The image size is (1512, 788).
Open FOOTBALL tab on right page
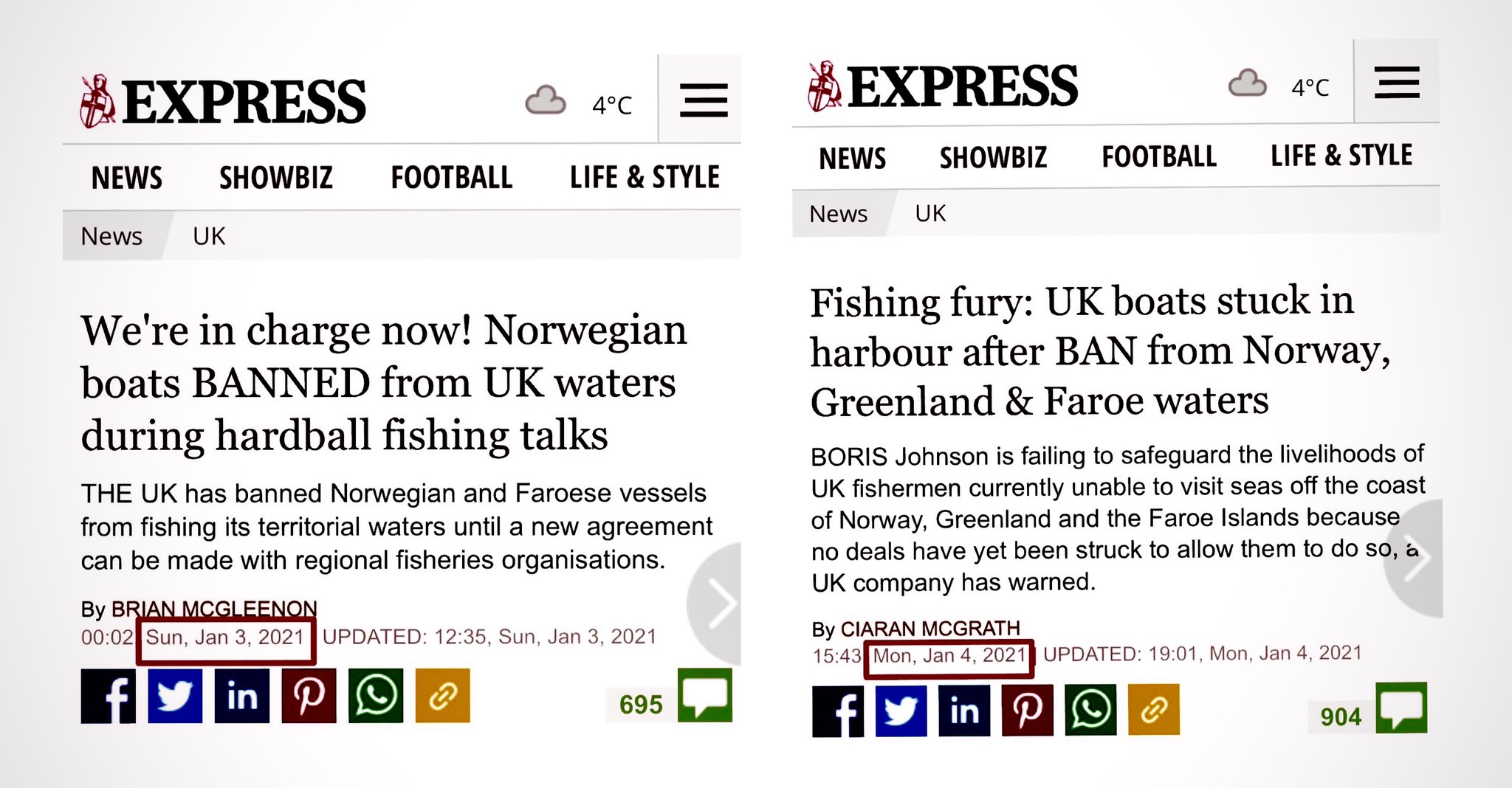[1159, 156]
